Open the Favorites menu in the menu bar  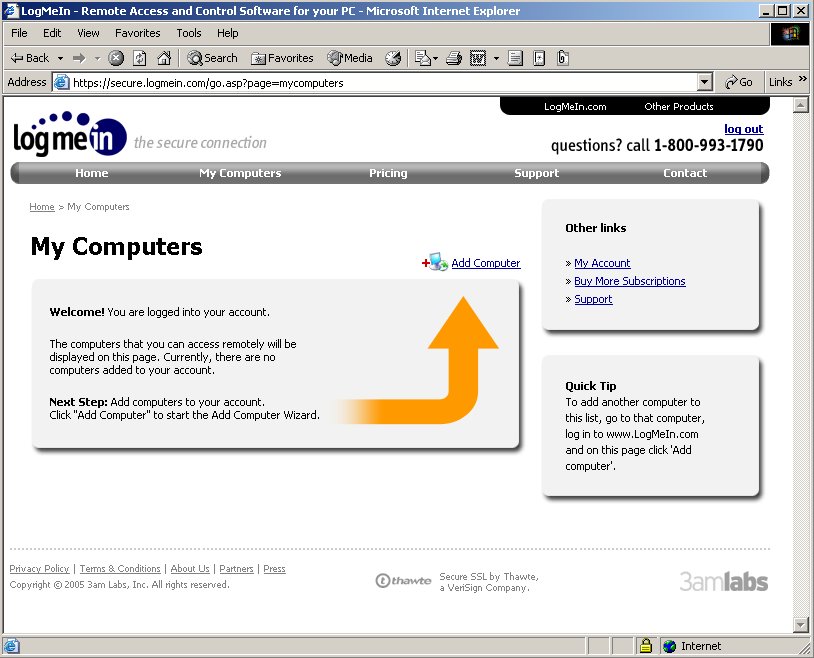pos(138,33)
